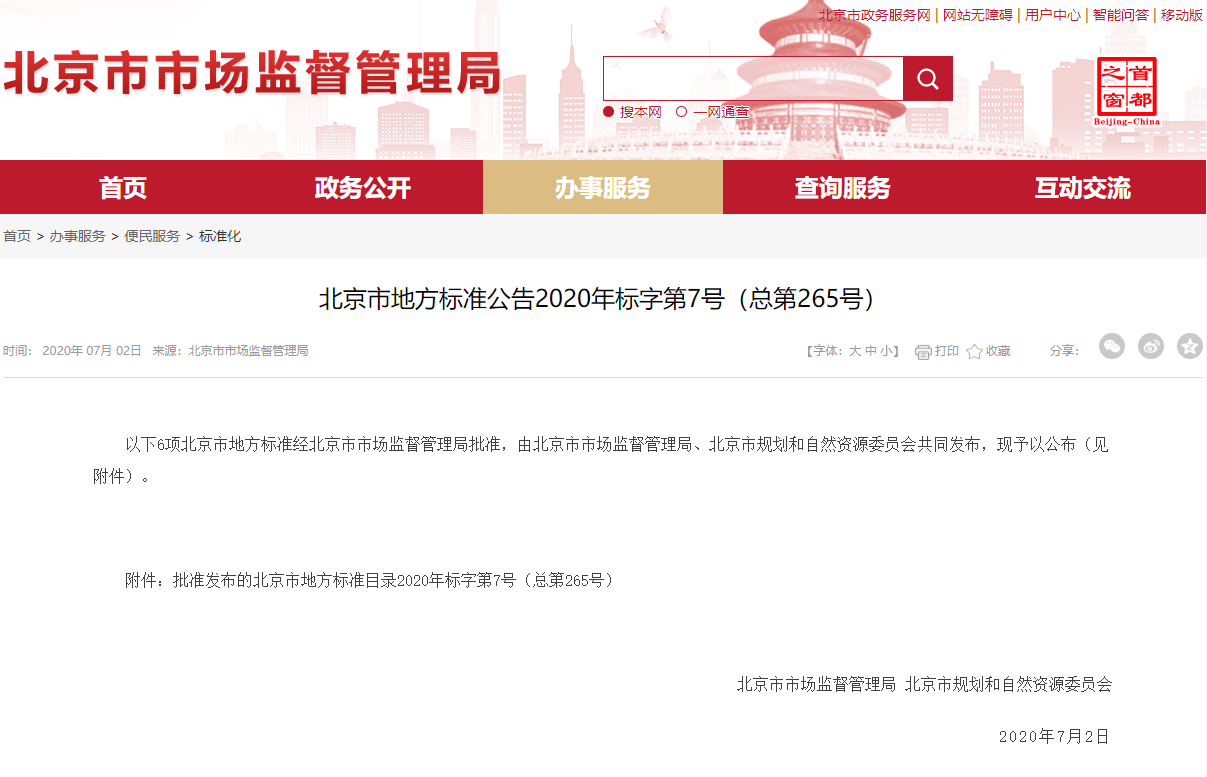1207x777 pixels.
Task: Click the favorite star outline icon
Action: pyautogui.click(x=975, y=351)
